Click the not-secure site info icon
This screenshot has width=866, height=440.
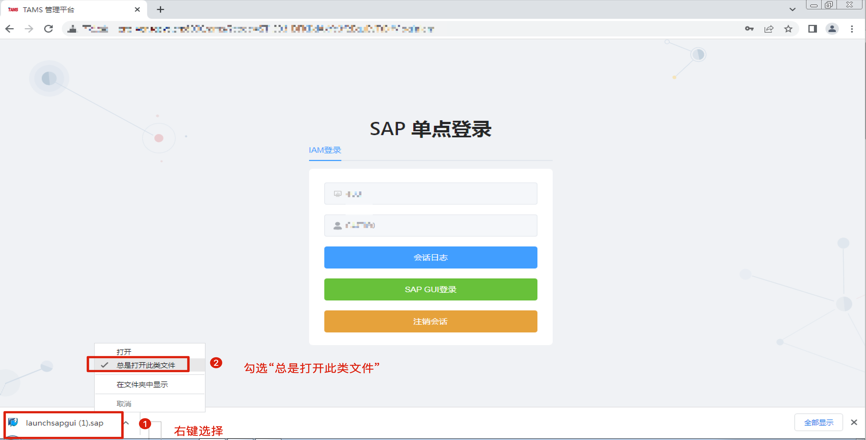coord(72,29)
